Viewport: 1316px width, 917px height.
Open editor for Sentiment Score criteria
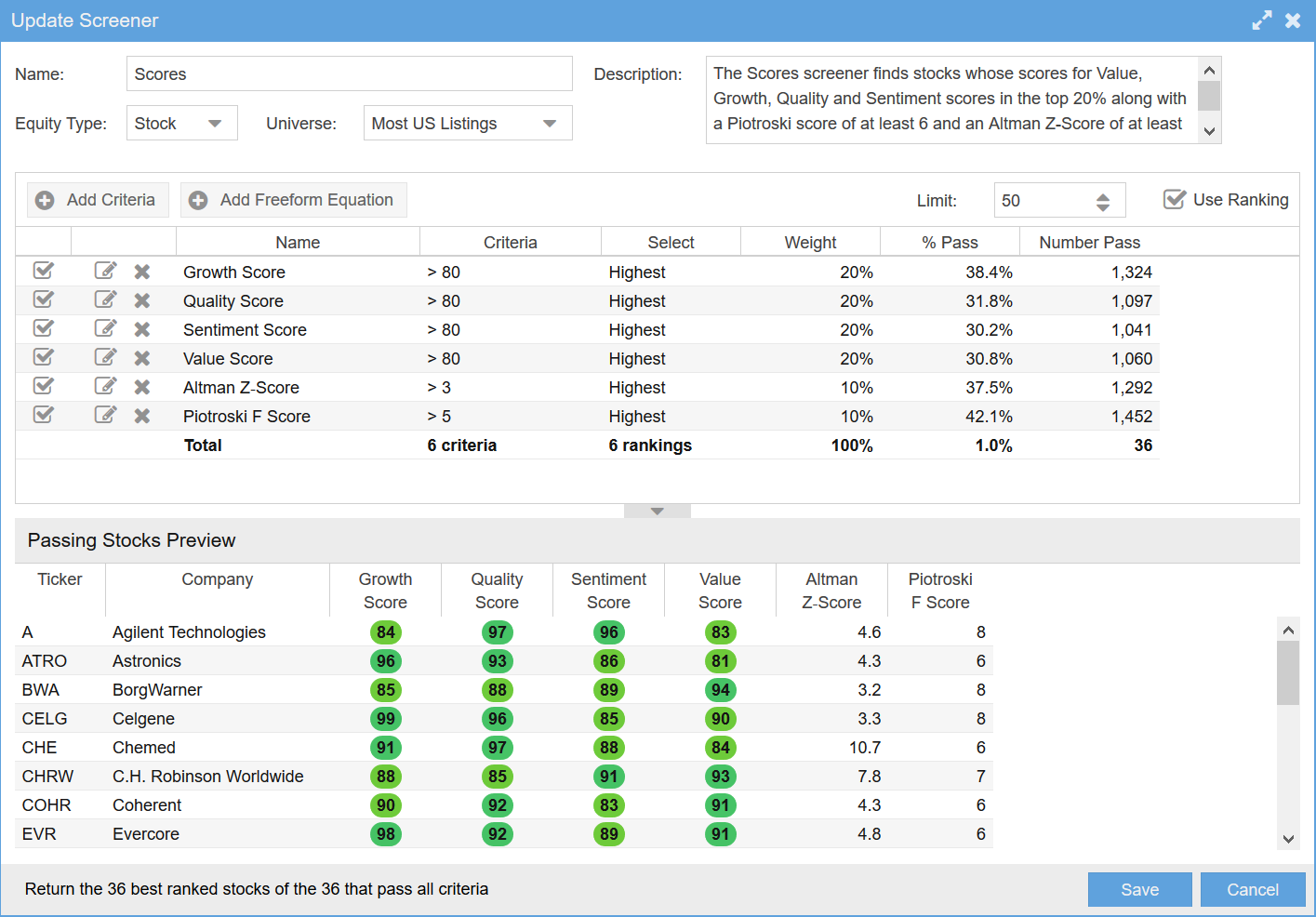tap(105, 328)
